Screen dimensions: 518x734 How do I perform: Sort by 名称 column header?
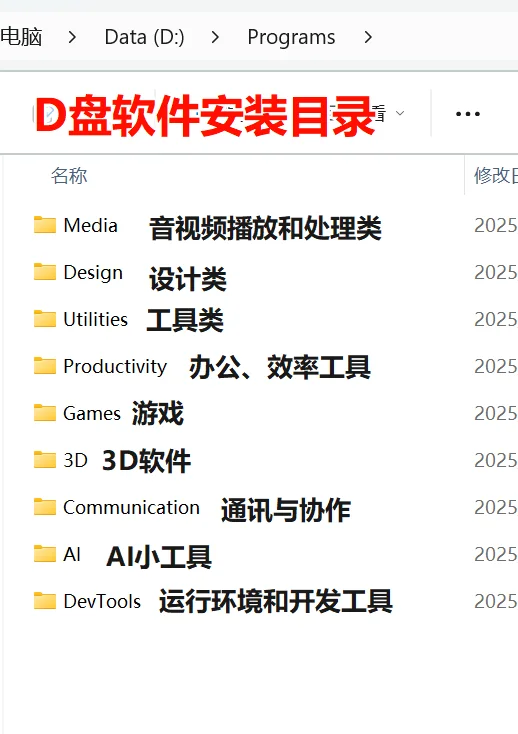pos(69,176)
